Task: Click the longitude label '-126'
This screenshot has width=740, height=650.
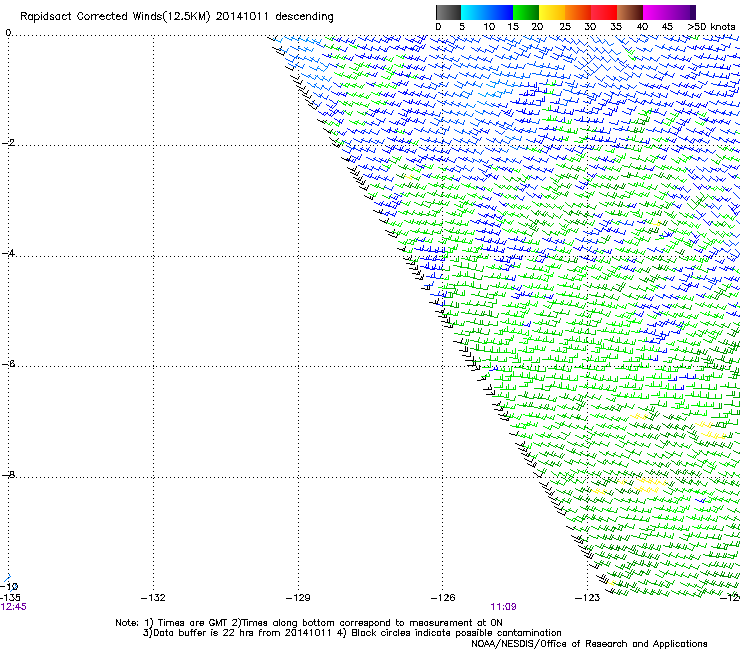Action: pos(443,598)
